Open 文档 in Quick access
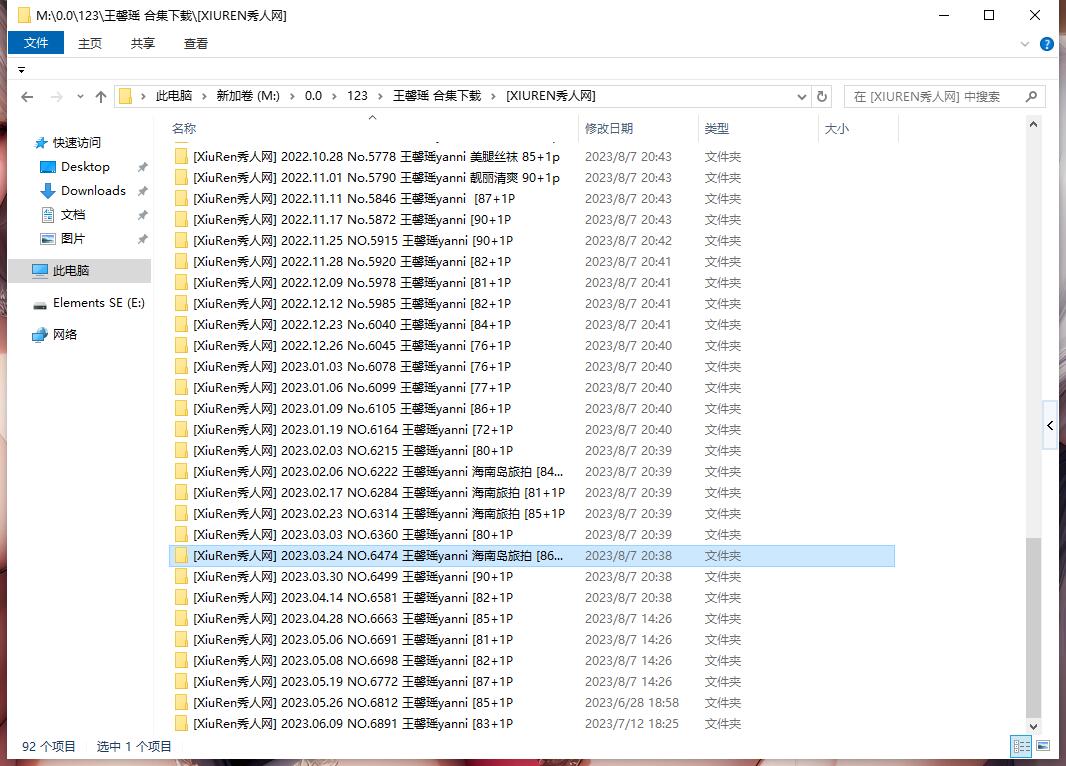This screenshot has width=1066, height=766. coord(73,215)
